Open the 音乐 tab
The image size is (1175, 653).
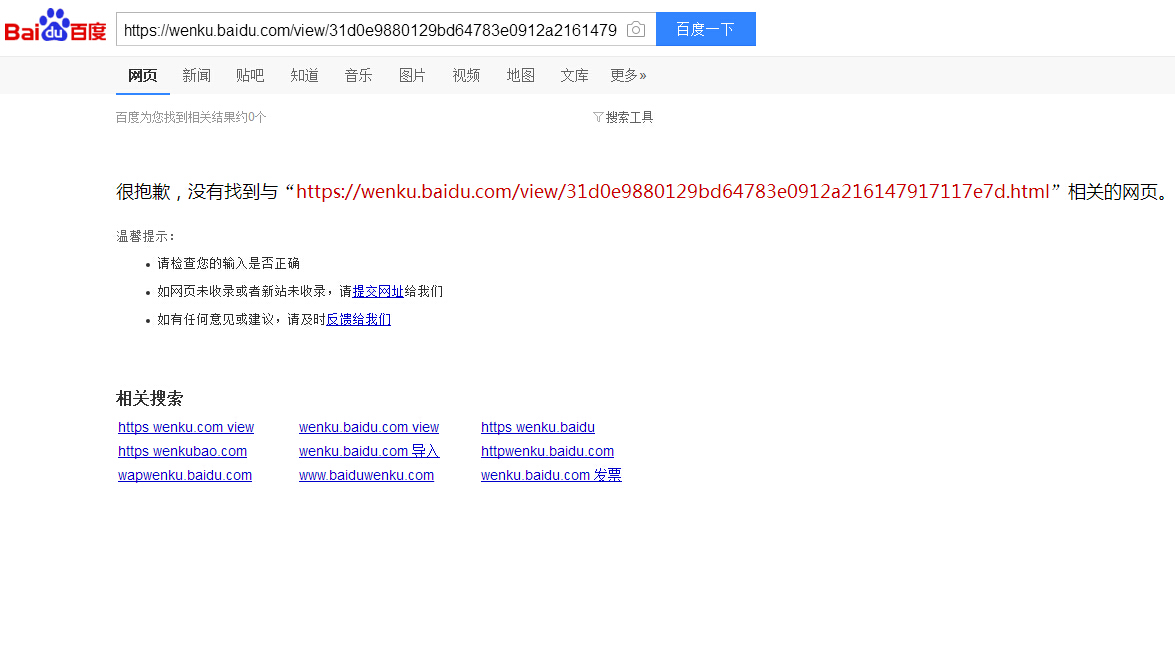point(358,76)
